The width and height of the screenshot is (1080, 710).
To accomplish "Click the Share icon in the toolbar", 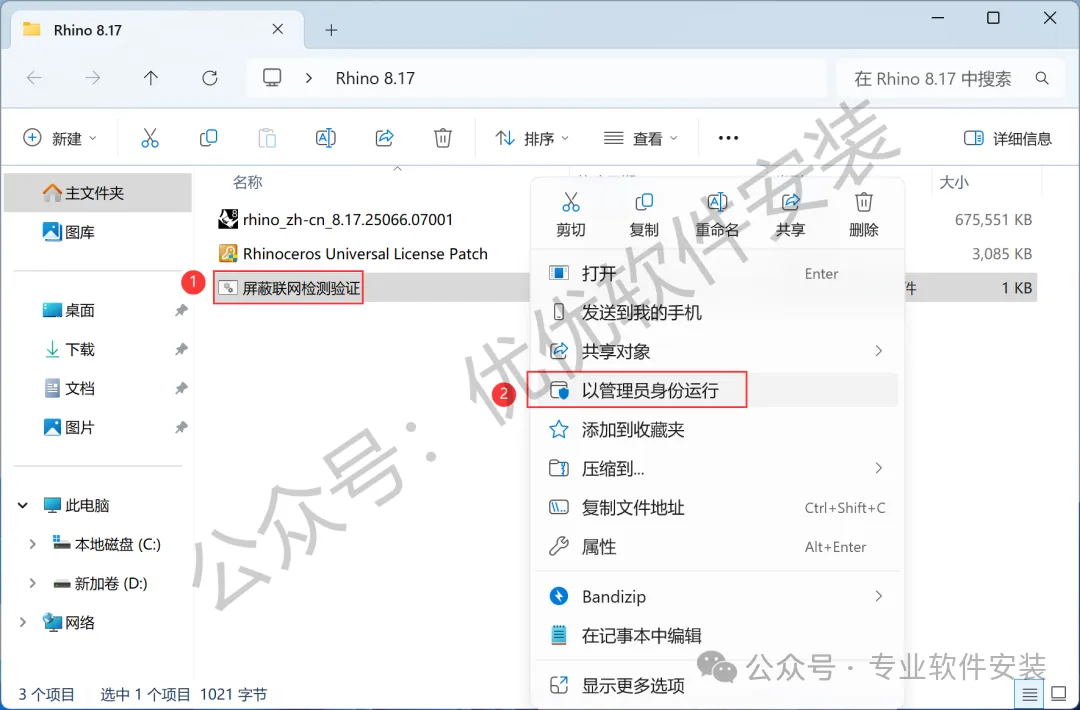I will point(384,138).
